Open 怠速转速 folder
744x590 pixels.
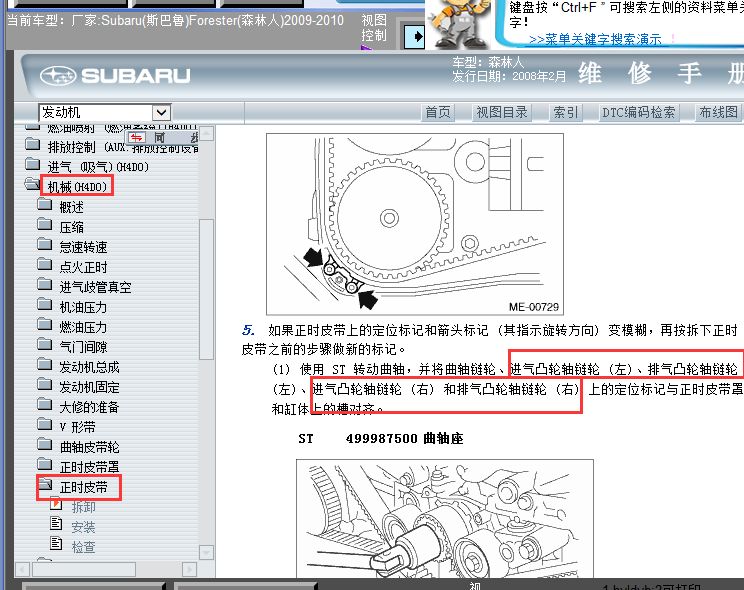(84, 247)
